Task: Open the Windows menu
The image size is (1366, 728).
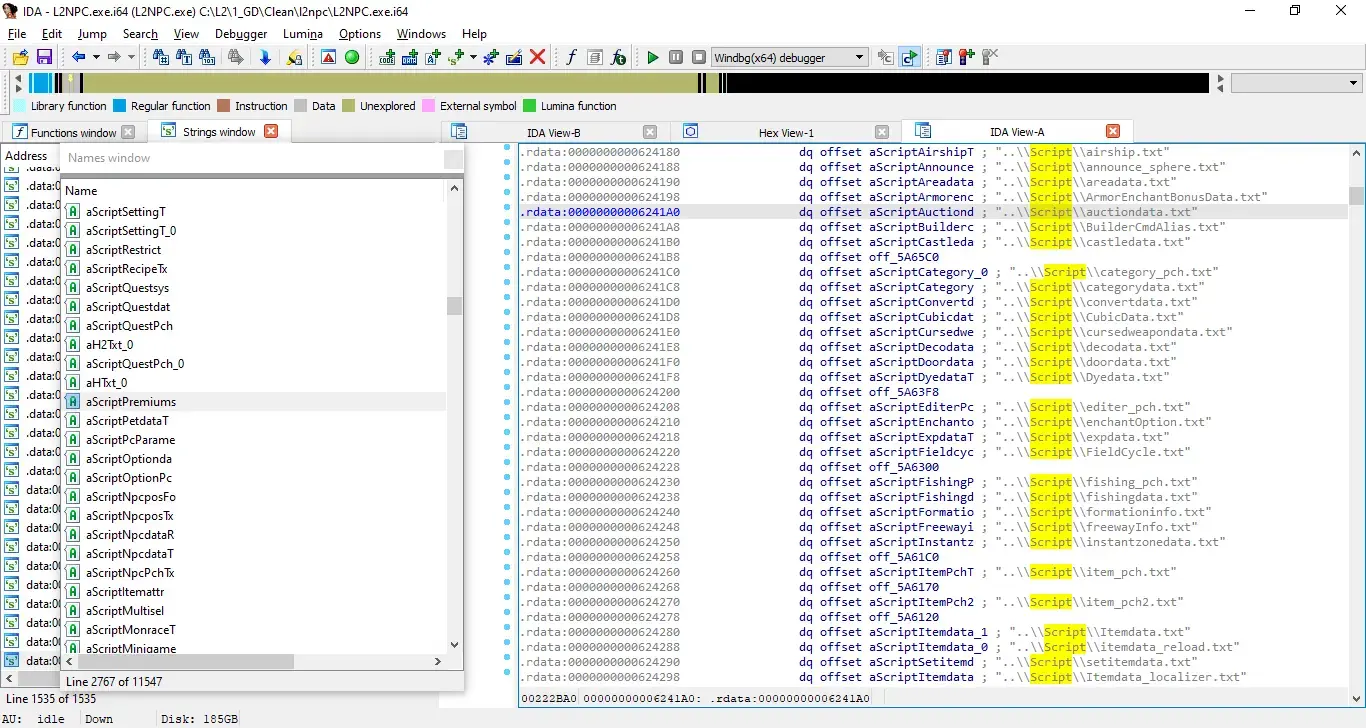Action: click(421, 33)
